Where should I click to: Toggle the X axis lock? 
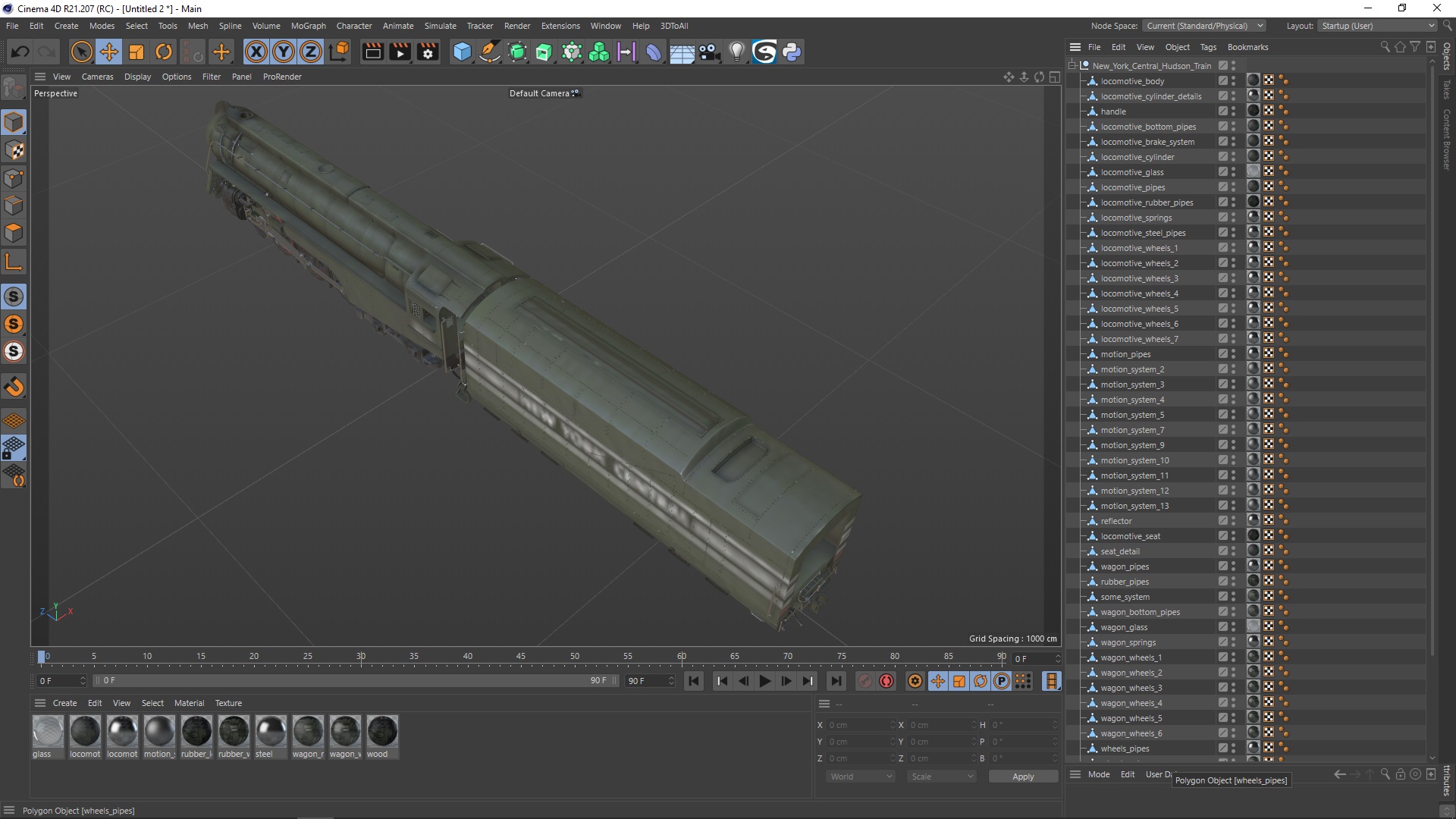click(256, 52)
